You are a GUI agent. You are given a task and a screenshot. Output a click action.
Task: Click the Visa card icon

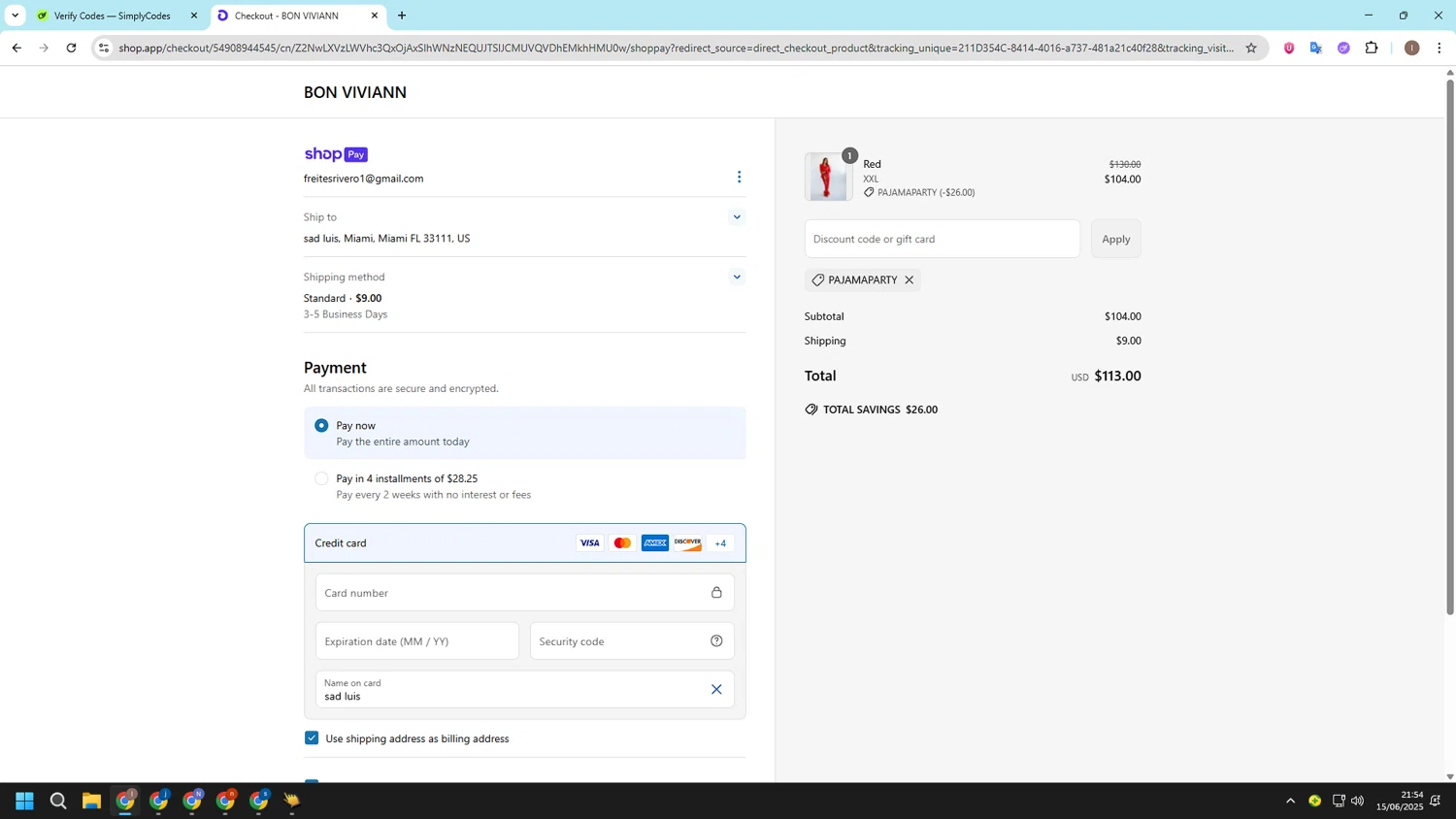point(589,543)
